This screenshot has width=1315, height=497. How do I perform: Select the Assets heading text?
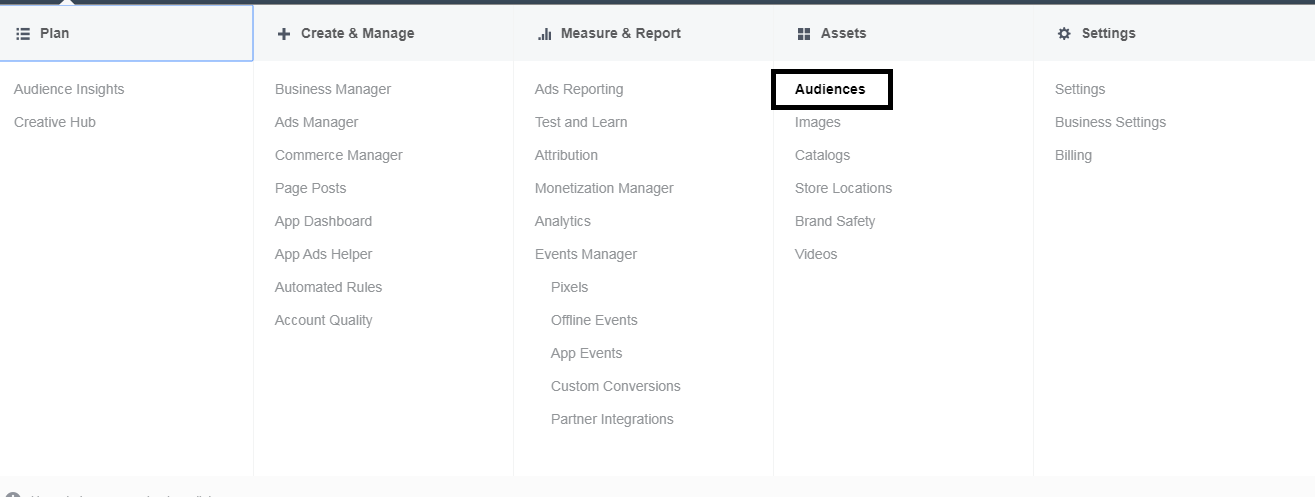click(x=843, y=33)
